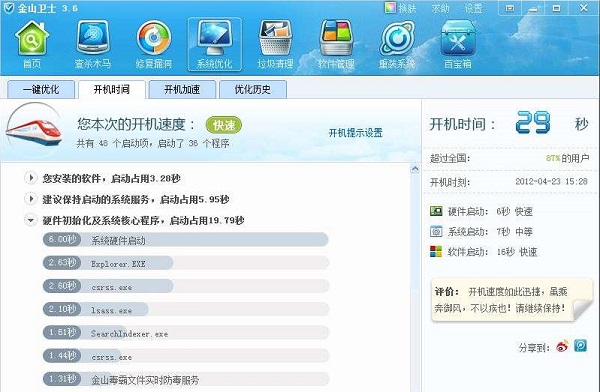This screenshot has height=392, width=600.
Task: Click the 29 seconds boot time display
Action: 533,122
